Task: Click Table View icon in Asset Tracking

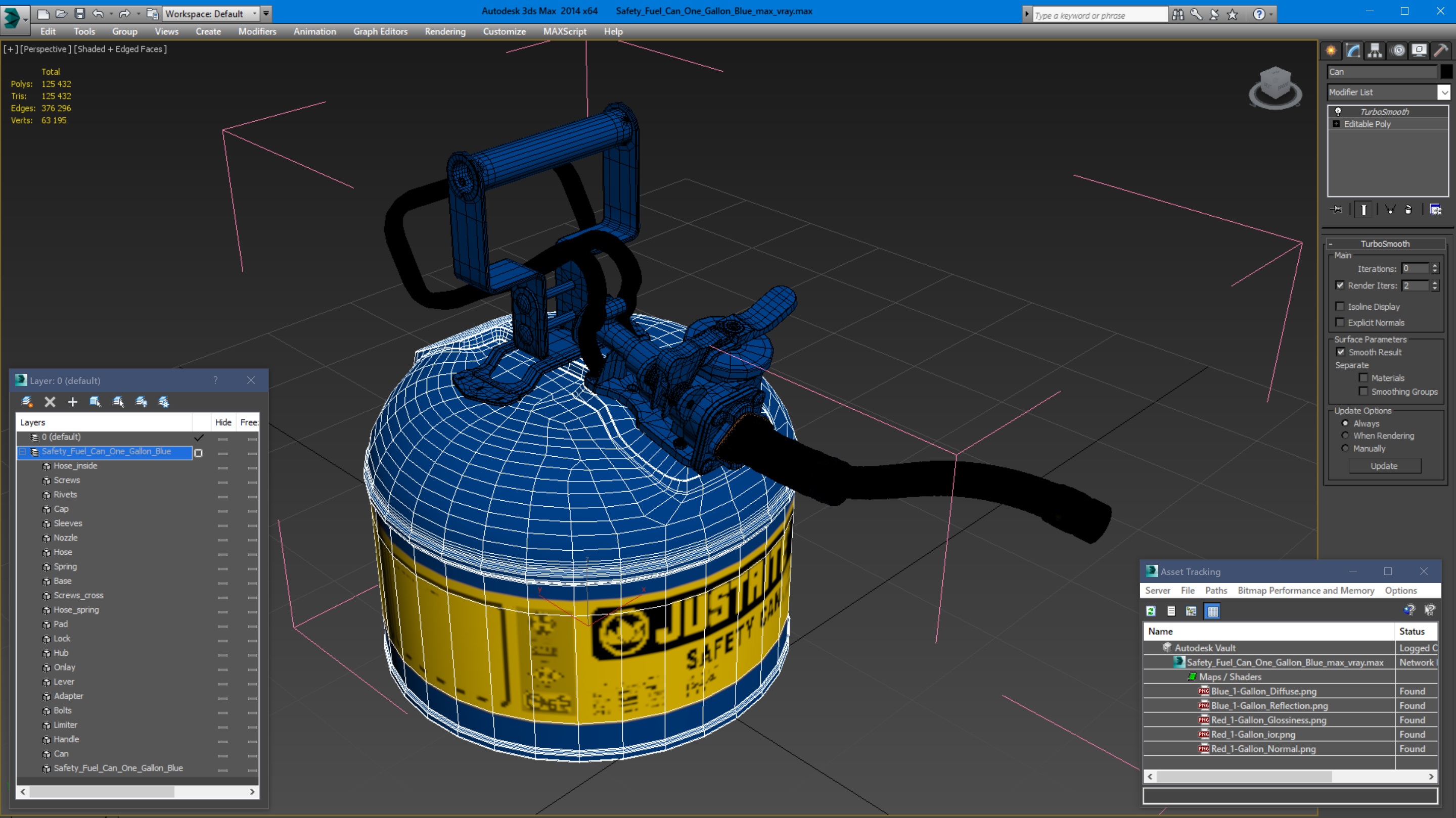Action: pyautogui.click(x=1212, y=611)
